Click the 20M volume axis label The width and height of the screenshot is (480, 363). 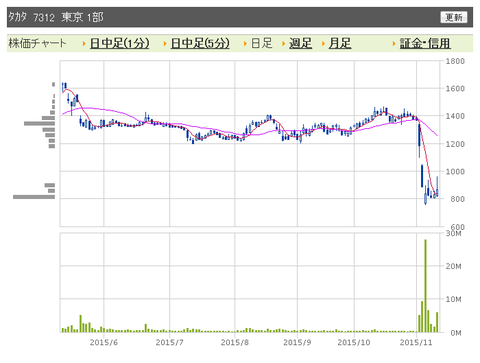[x=454, y=266]
